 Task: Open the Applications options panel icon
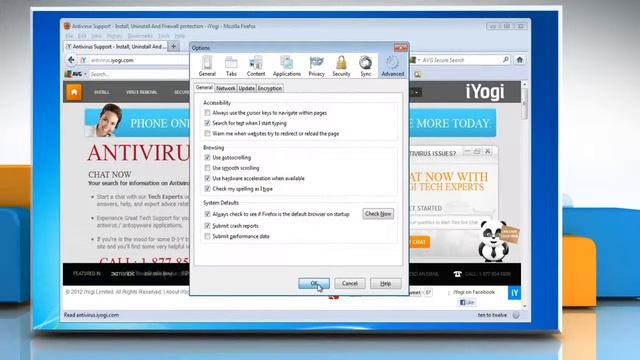tap(287, 66)
